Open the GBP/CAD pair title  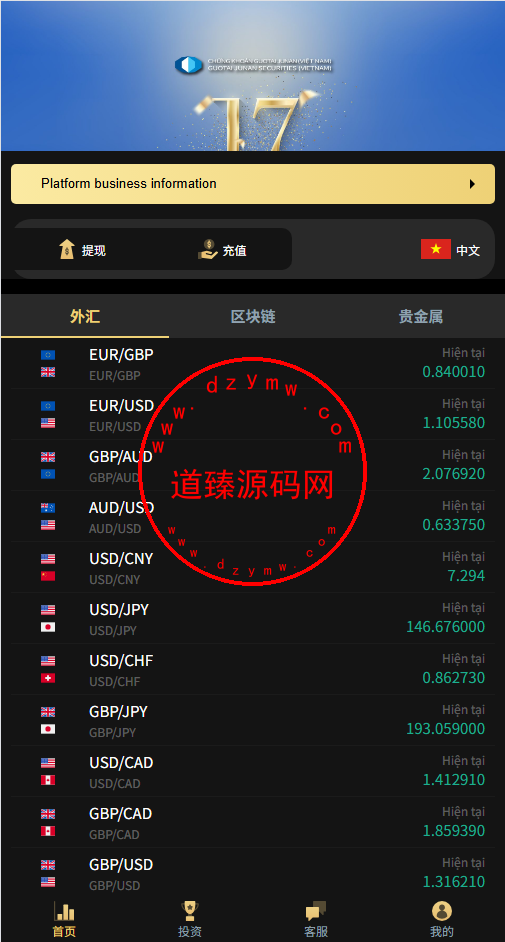coord(121,815)
